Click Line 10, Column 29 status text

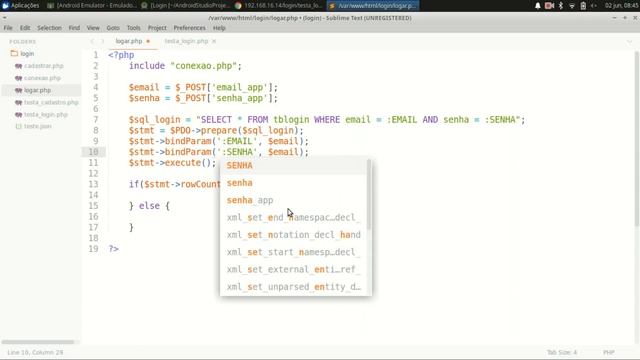(35, 352)
